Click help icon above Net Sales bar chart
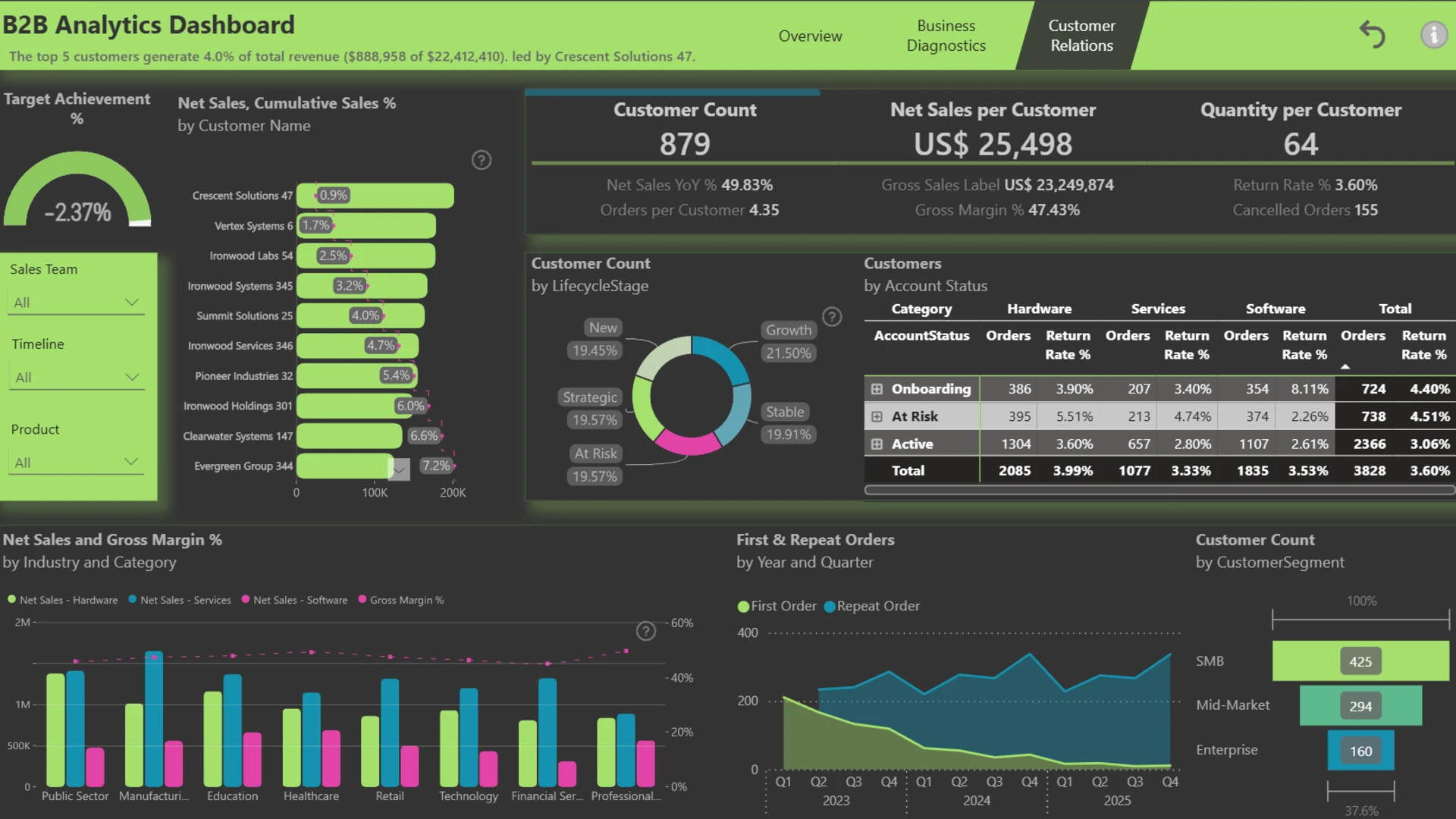 (x=482, y=160)
